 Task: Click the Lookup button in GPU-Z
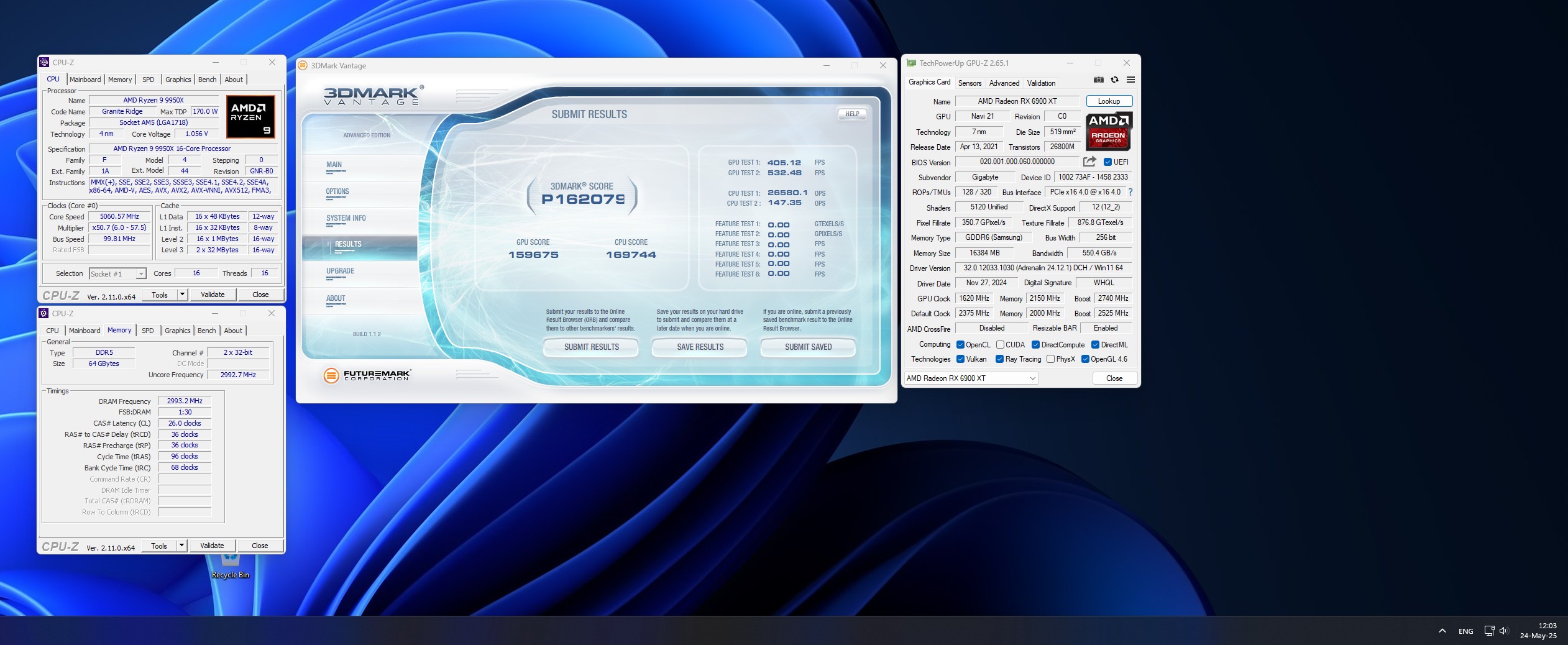1109,101
